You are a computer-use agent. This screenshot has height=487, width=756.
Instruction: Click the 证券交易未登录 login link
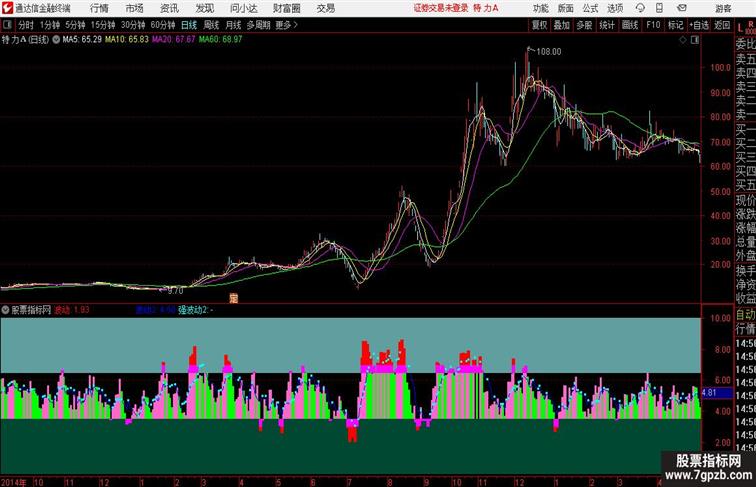(x=441, y=8)
